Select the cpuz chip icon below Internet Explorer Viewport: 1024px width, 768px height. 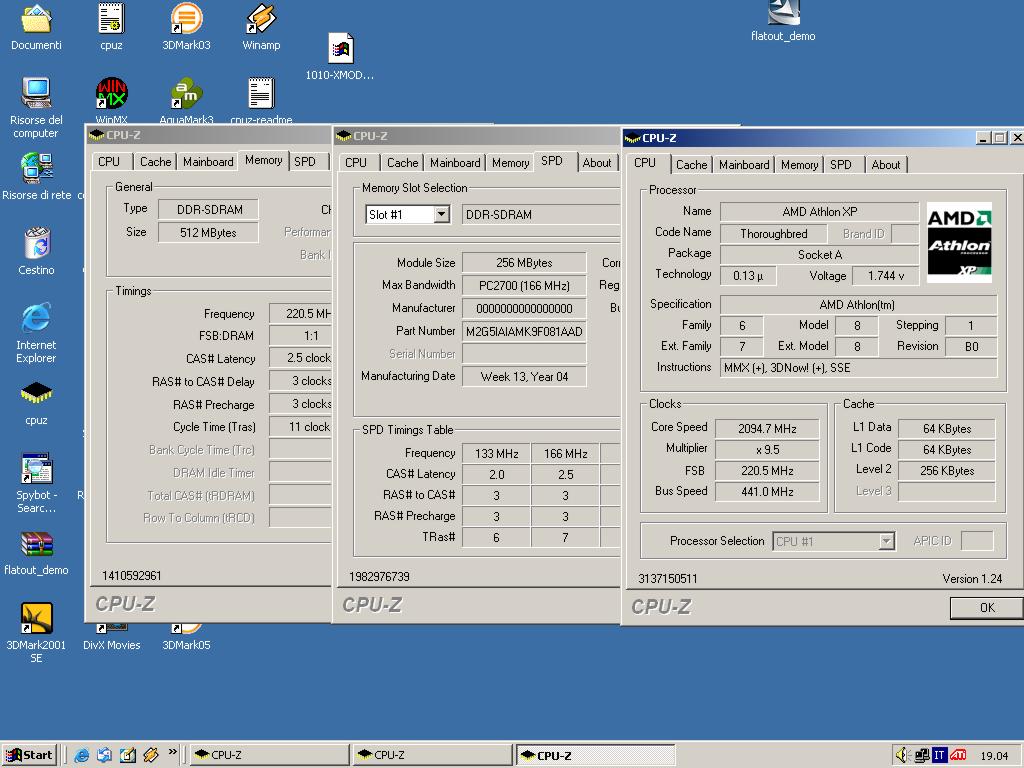point(37,393)
